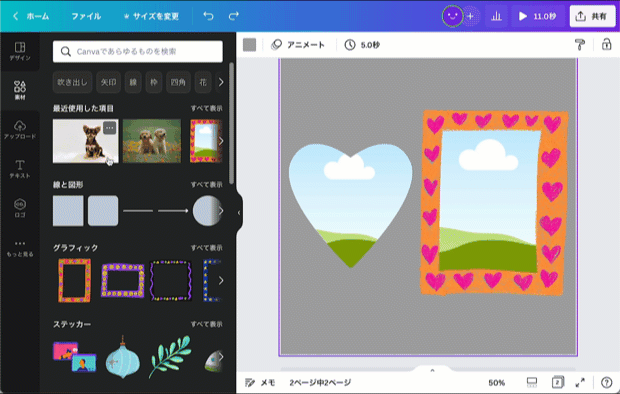The height and width of the screenshot is (394, 620).
Task: Select the 枠 category chip
Action: pos(154,82)
